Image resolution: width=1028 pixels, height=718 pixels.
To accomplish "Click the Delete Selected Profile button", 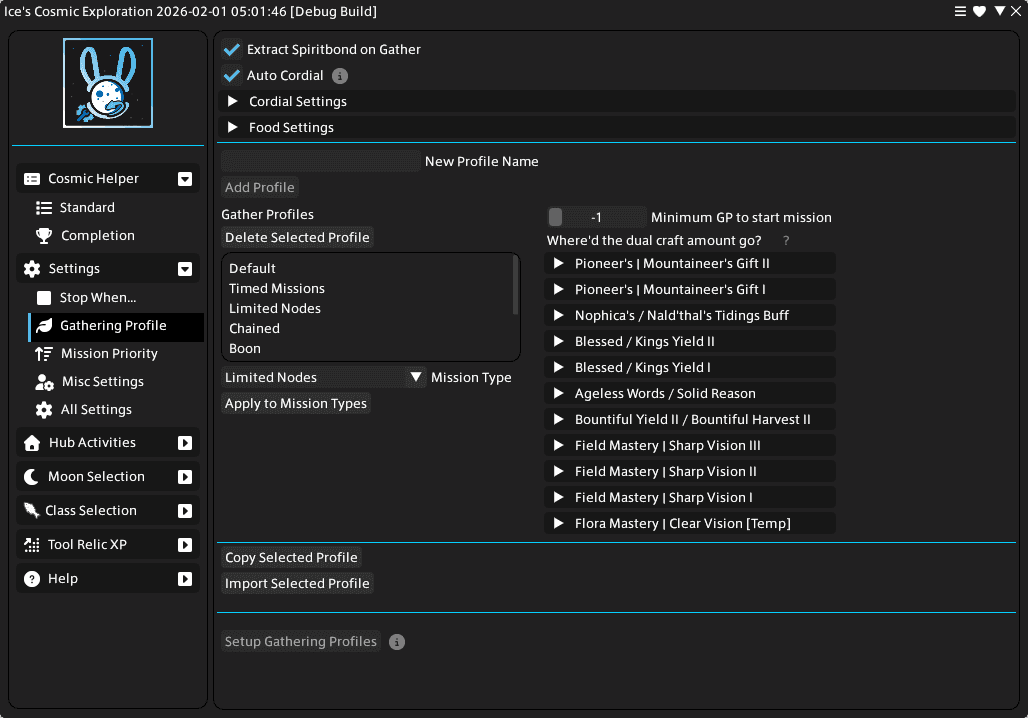I will tap(297, 238).
